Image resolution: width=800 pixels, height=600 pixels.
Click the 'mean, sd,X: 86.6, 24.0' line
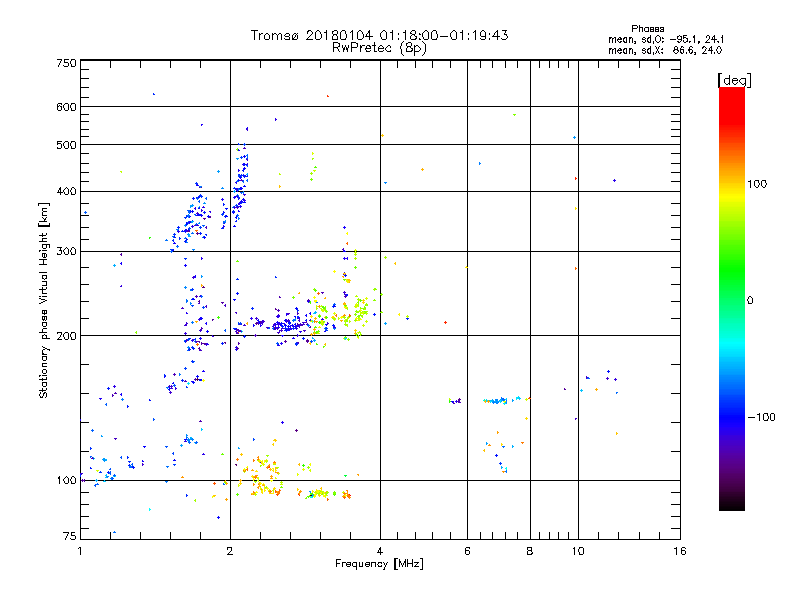point(665,50)
